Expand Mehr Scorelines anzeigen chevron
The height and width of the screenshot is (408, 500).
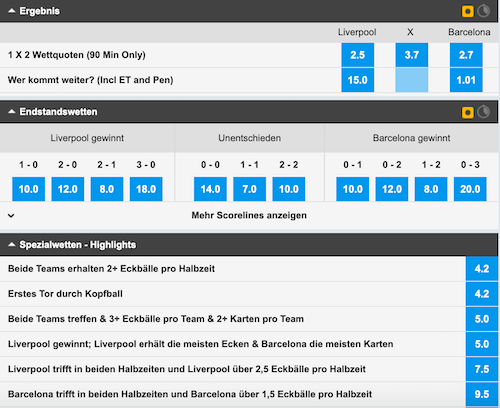click(11, 216)
